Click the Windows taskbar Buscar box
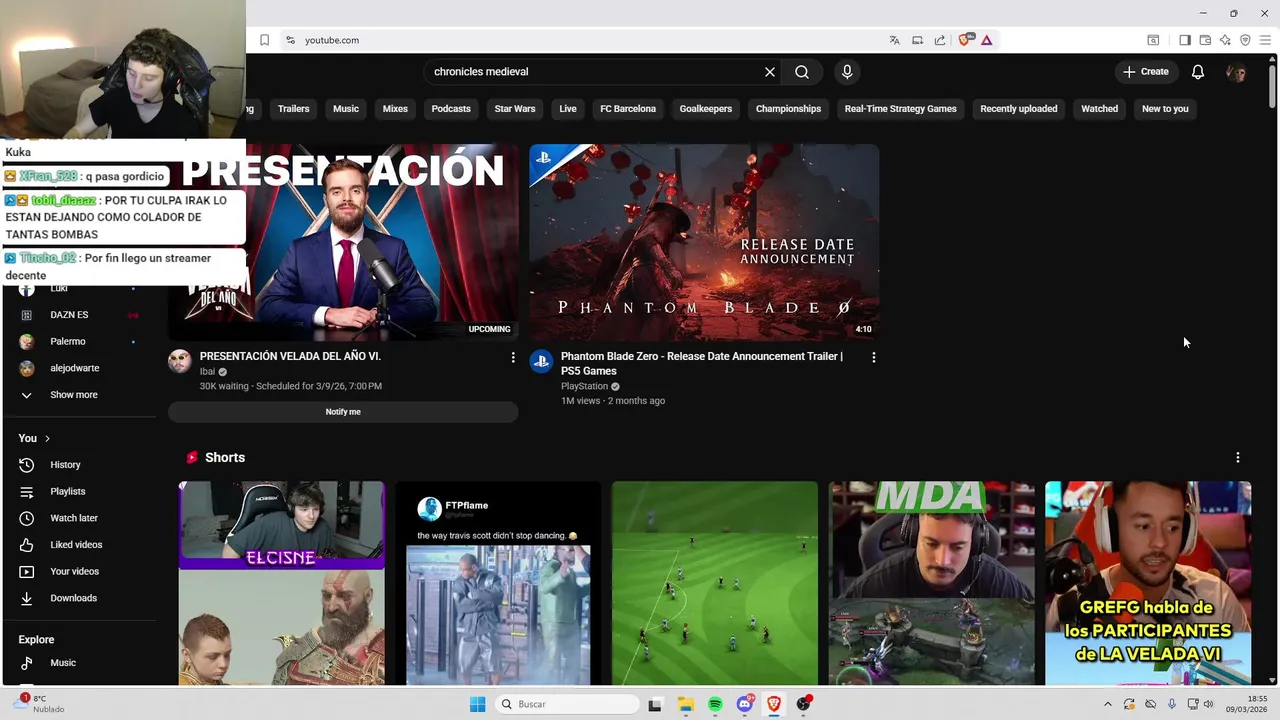Viewport: 1280px width, 720px height. pos(568,704)
